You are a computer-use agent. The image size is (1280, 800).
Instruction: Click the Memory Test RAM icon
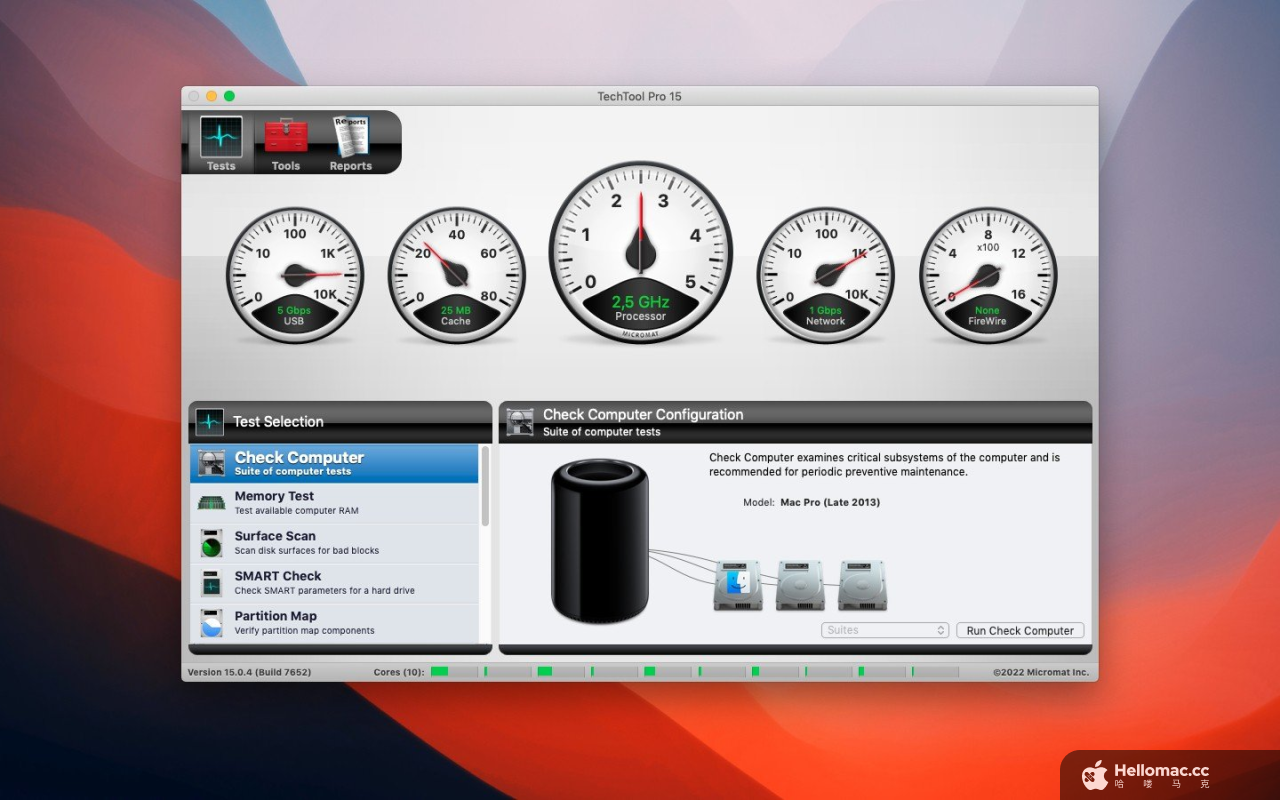tap(211, 503)
